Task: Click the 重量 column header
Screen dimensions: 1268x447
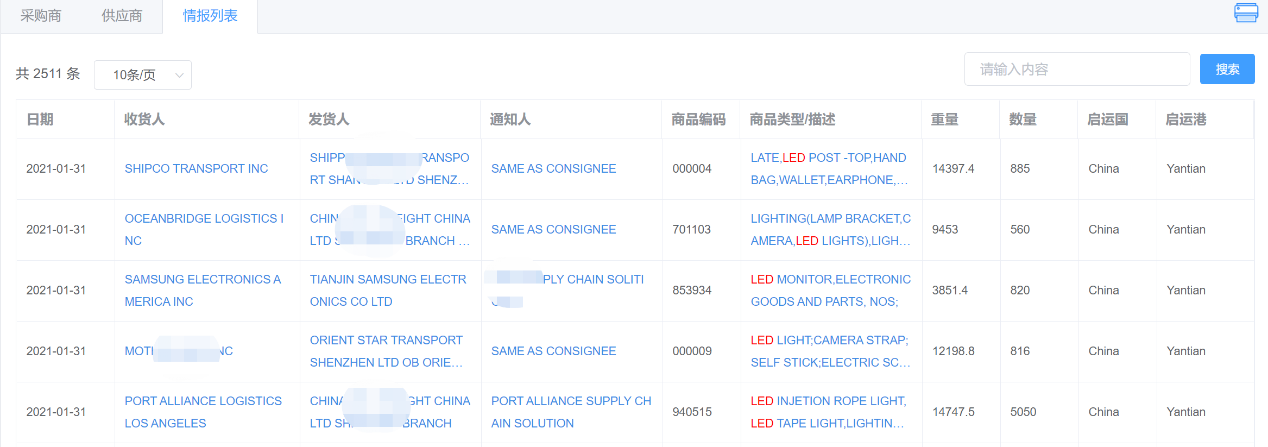Action: tap(945, 119)
